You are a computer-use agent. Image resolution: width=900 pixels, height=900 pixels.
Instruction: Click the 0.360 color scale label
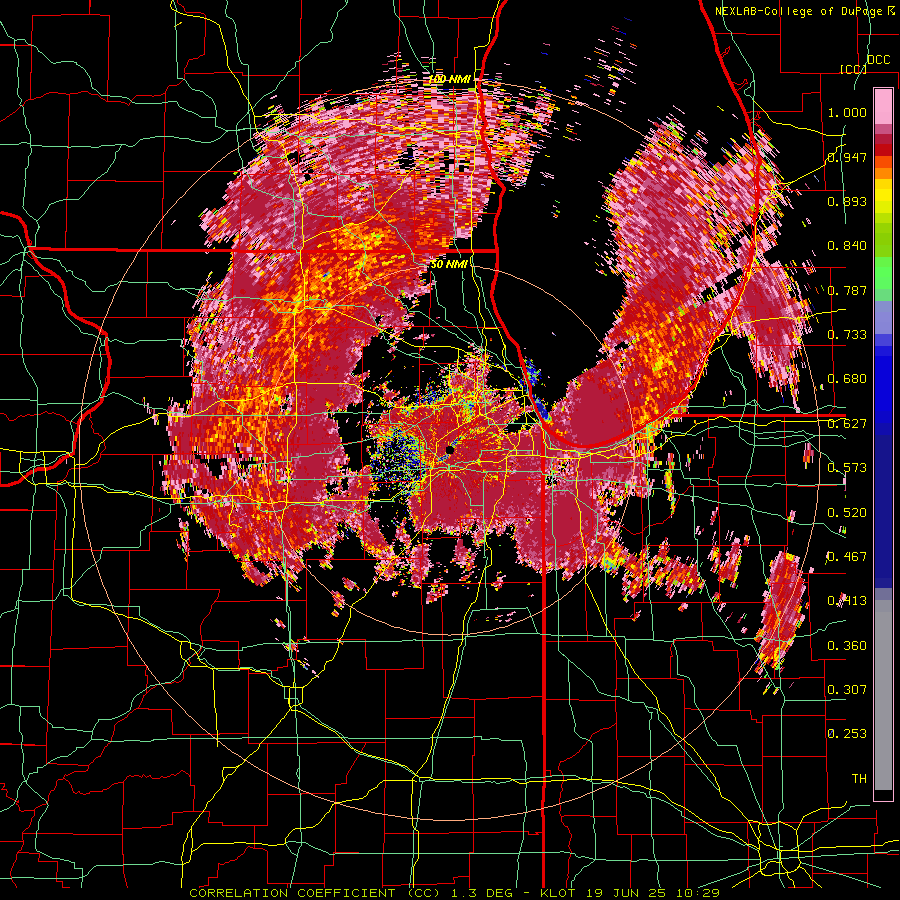pyautogui.click(x=847, y=646)
